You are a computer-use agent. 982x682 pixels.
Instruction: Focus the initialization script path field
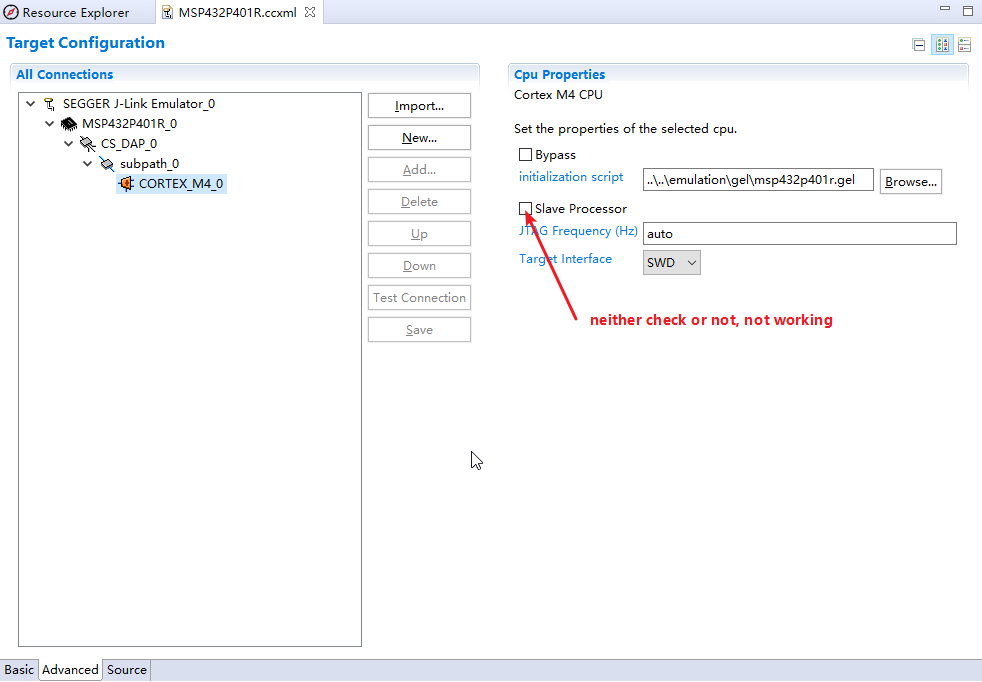pyautogui.click(x=758, y=180)
